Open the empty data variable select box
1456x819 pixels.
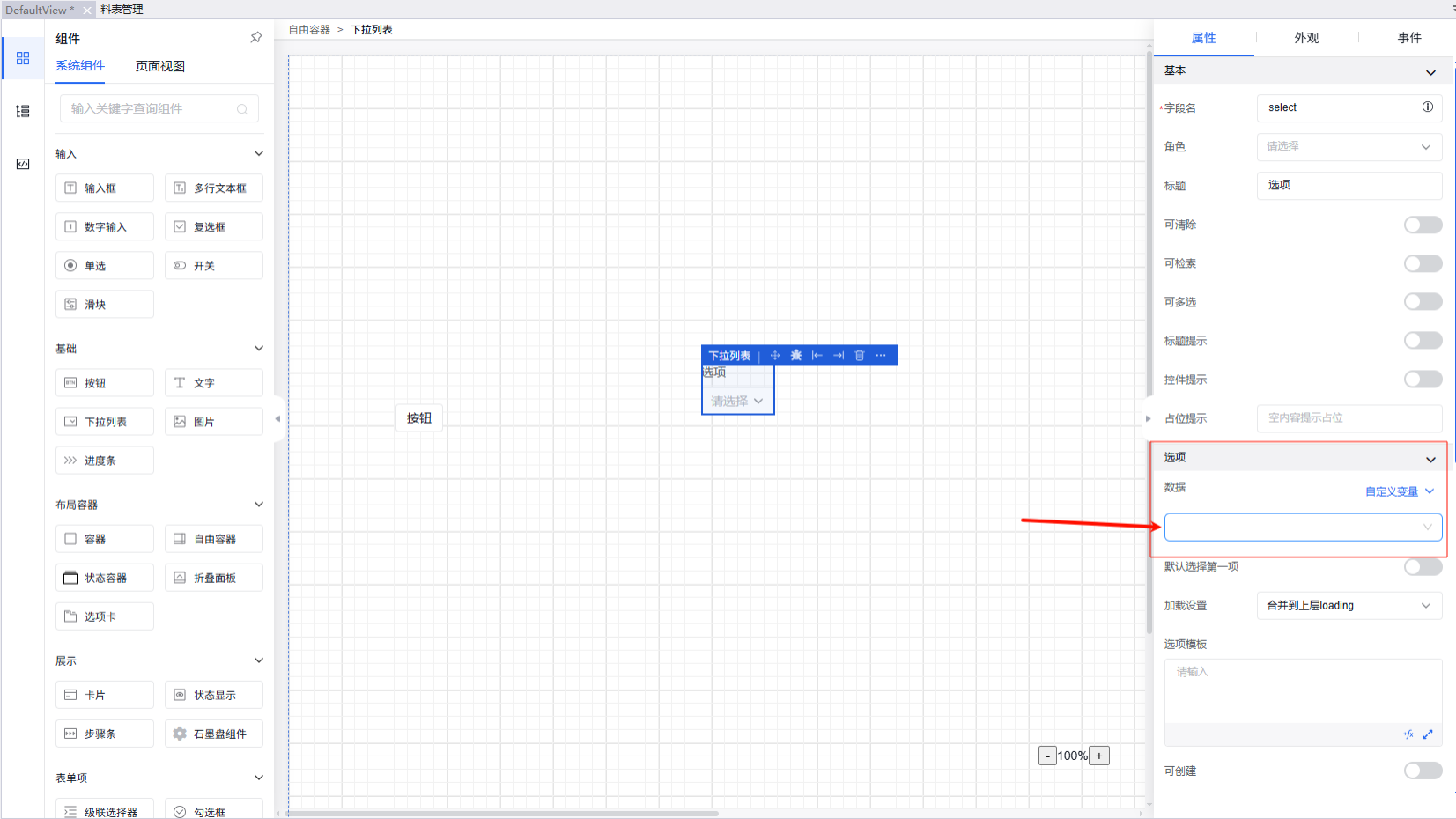point(1303,527)
